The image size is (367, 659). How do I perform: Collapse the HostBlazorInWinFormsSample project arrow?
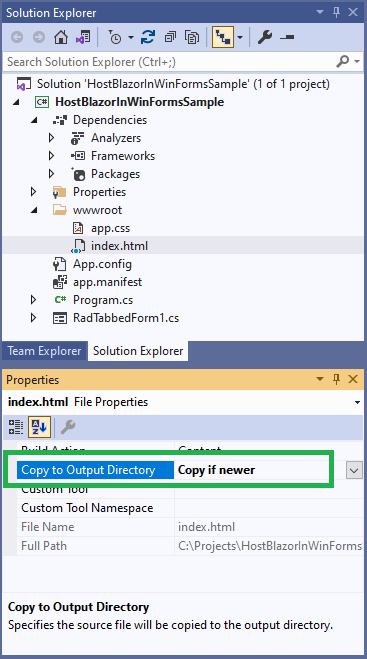[x=16, y=102]
